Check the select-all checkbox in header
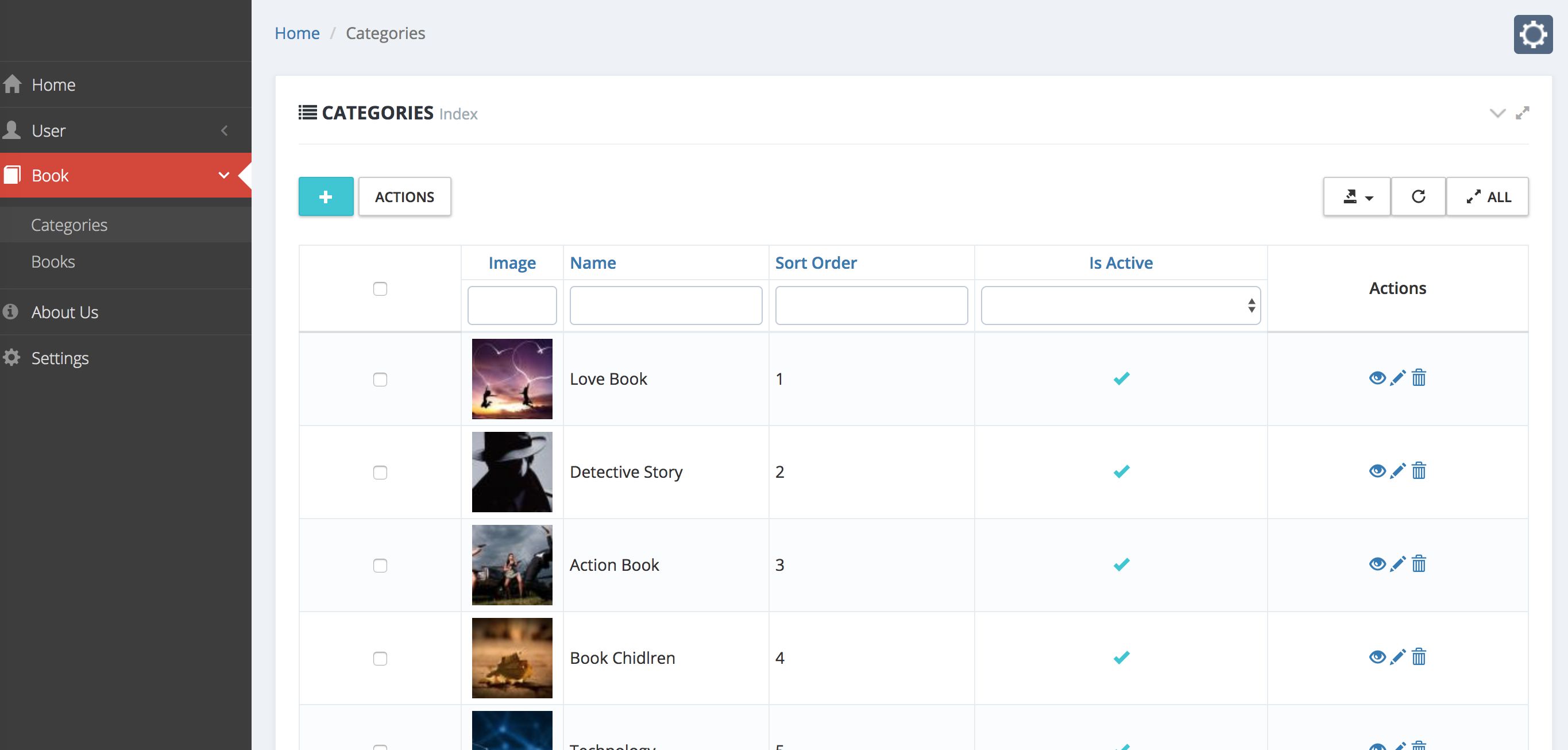The width and height of the screenshot is (1568, 750). [380, 288]
